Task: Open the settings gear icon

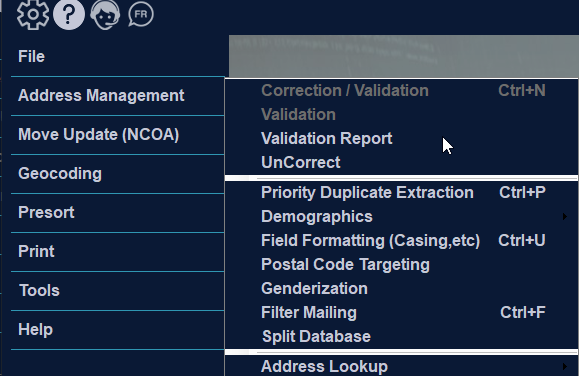Action: (33, 14)
